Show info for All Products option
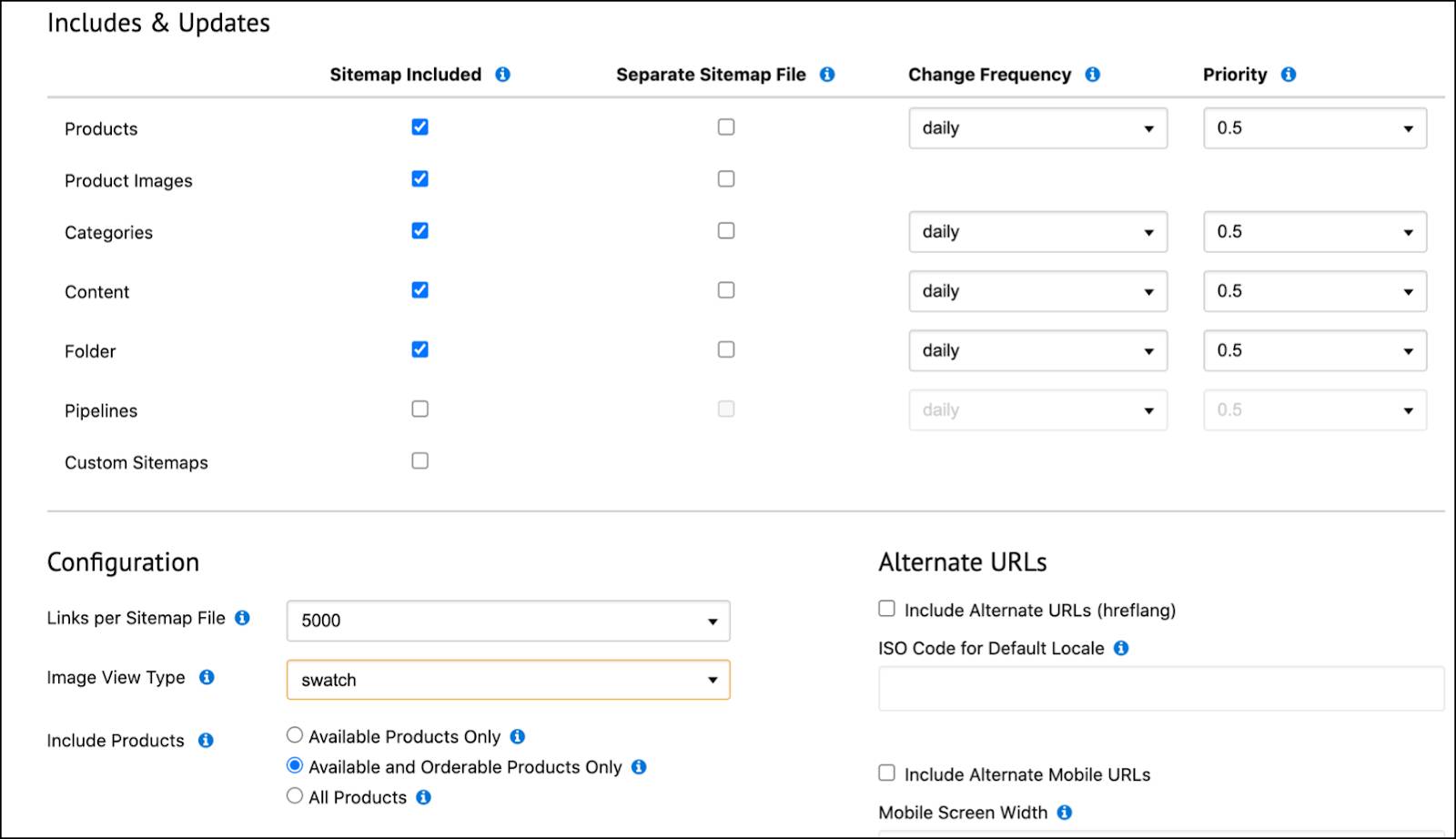 (423, 797)
